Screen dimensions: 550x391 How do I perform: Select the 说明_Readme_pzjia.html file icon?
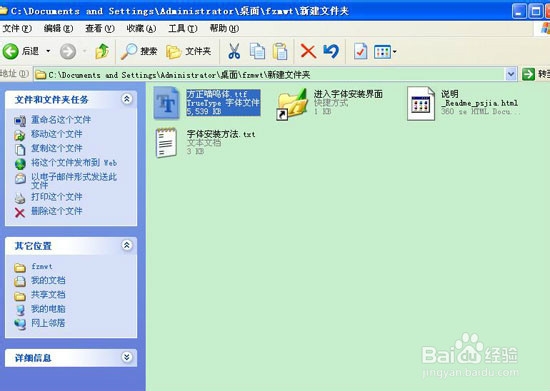tap(421, 103)
